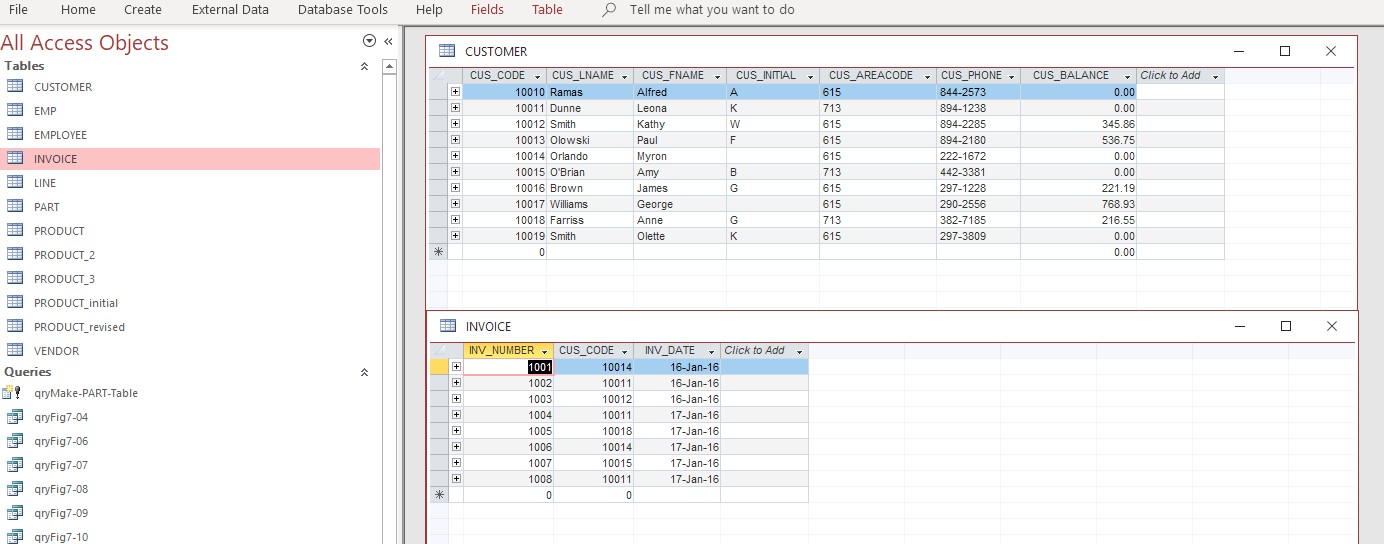
Task: Open the CUS_LNAME column filter dropdown
Action: click(624, 76)
